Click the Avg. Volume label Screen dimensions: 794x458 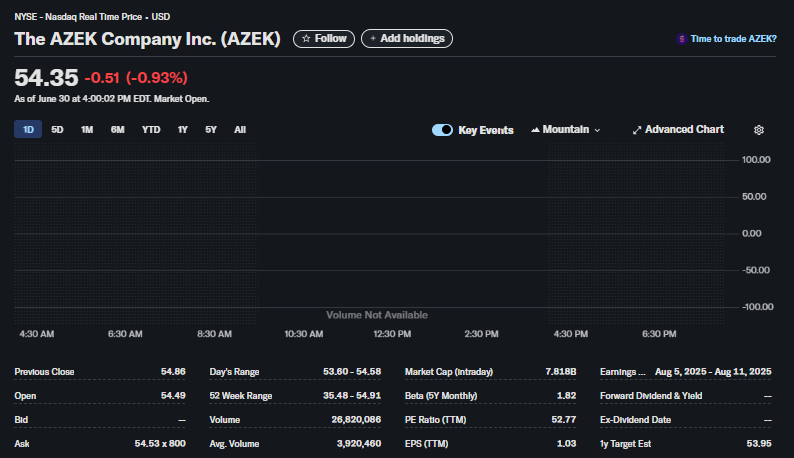(x=234, y=444)
